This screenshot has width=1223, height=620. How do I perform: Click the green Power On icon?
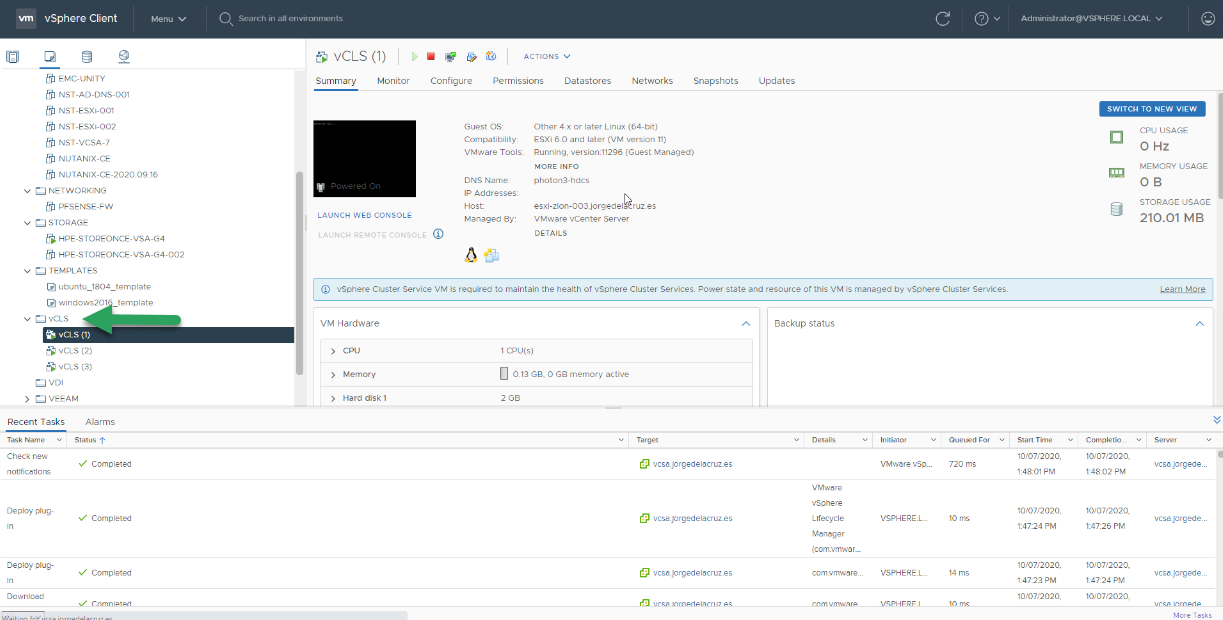414,57
